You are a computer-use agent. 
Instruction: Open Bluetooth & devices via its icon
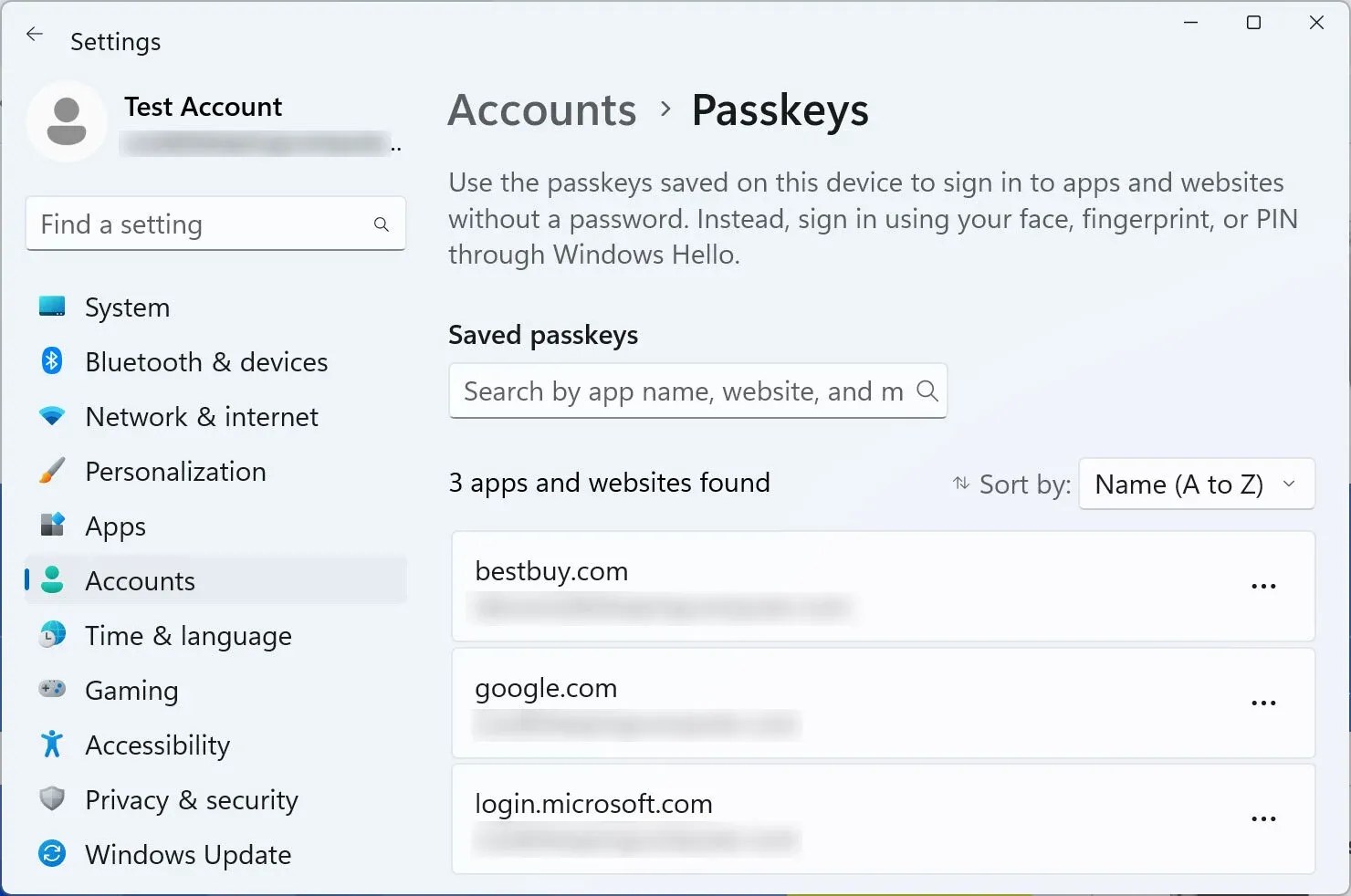[x=52, y=362]
